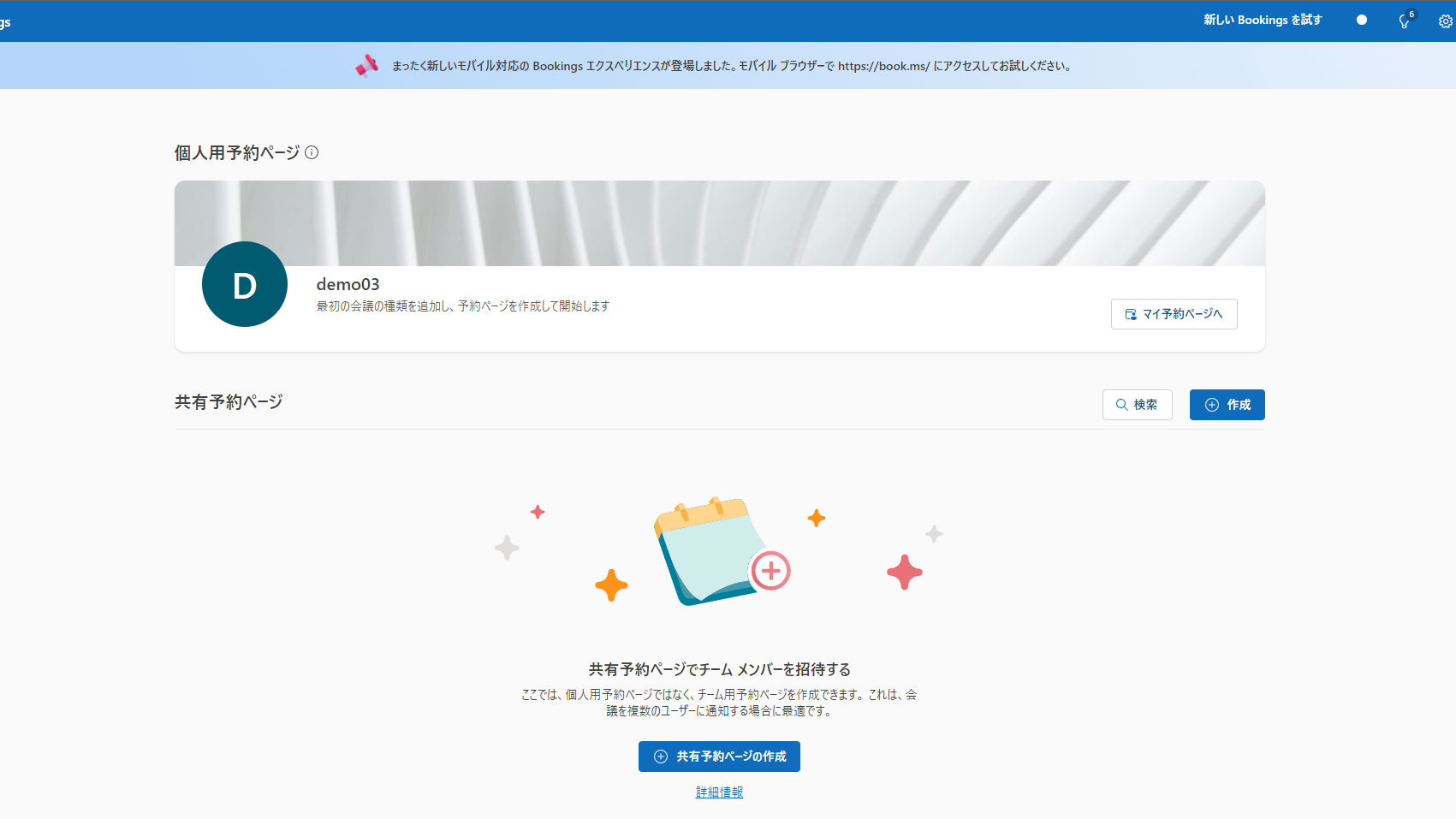Click the 新しい Bookings を試す label text
Screen dimensions: 1456x819
pos(1262,20)
